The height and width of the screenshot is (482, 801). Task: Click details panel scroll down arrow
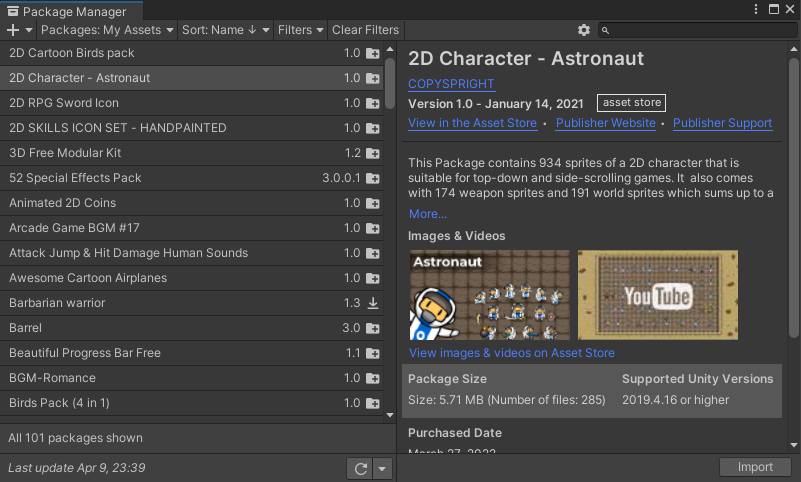pyautogui.click(x=794, y=445)
